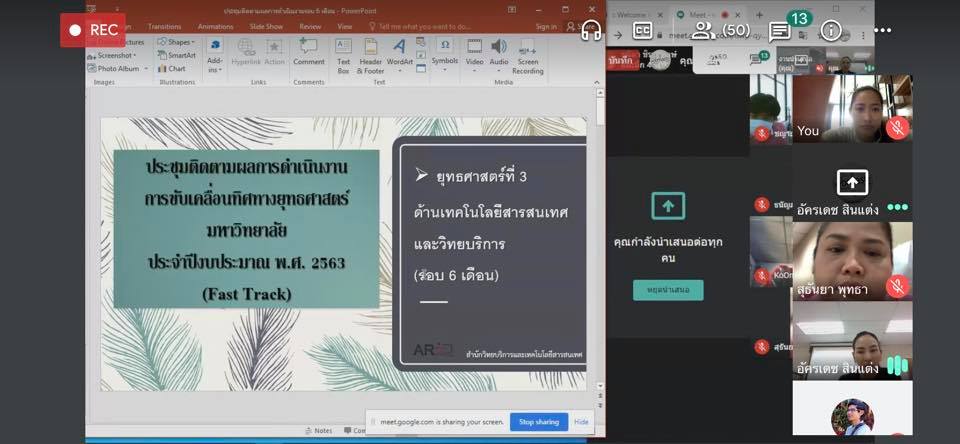Select the "You" self-view video tile
This screenshot has height=444, width=960.
coord(852,110)
